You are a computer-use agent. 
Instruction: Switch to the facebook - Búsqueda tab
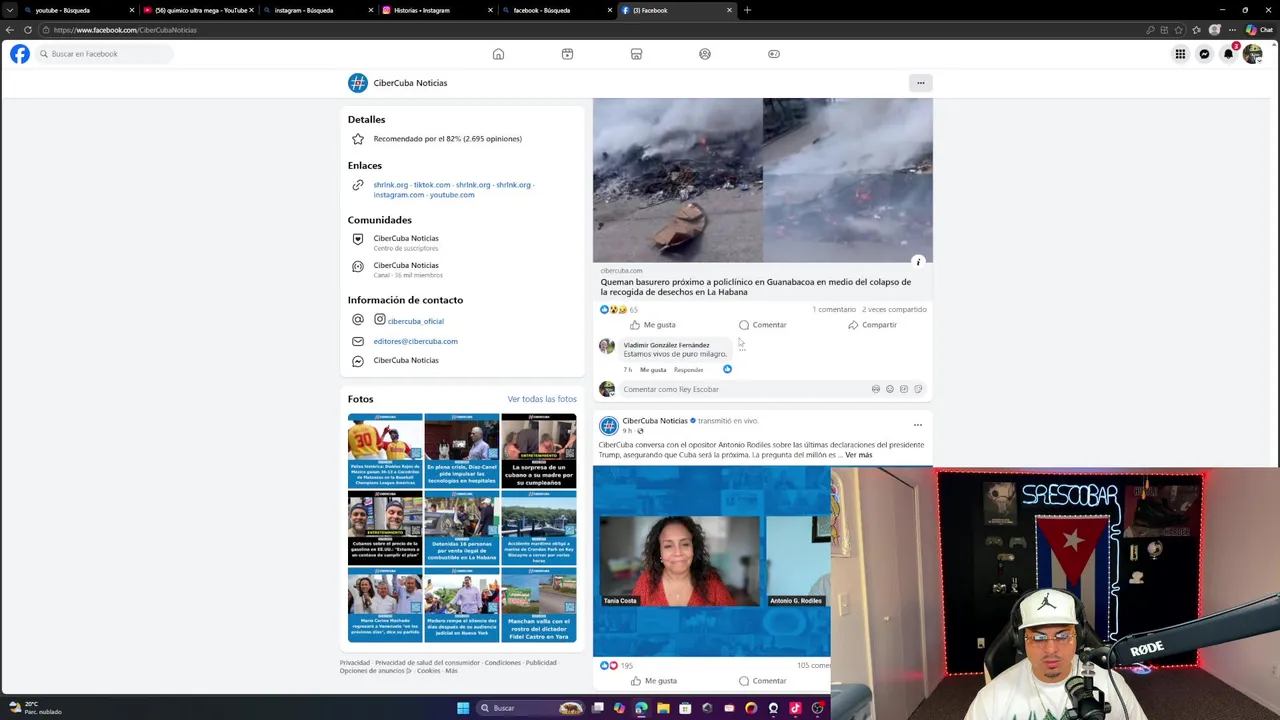click(x=550, y=10)
